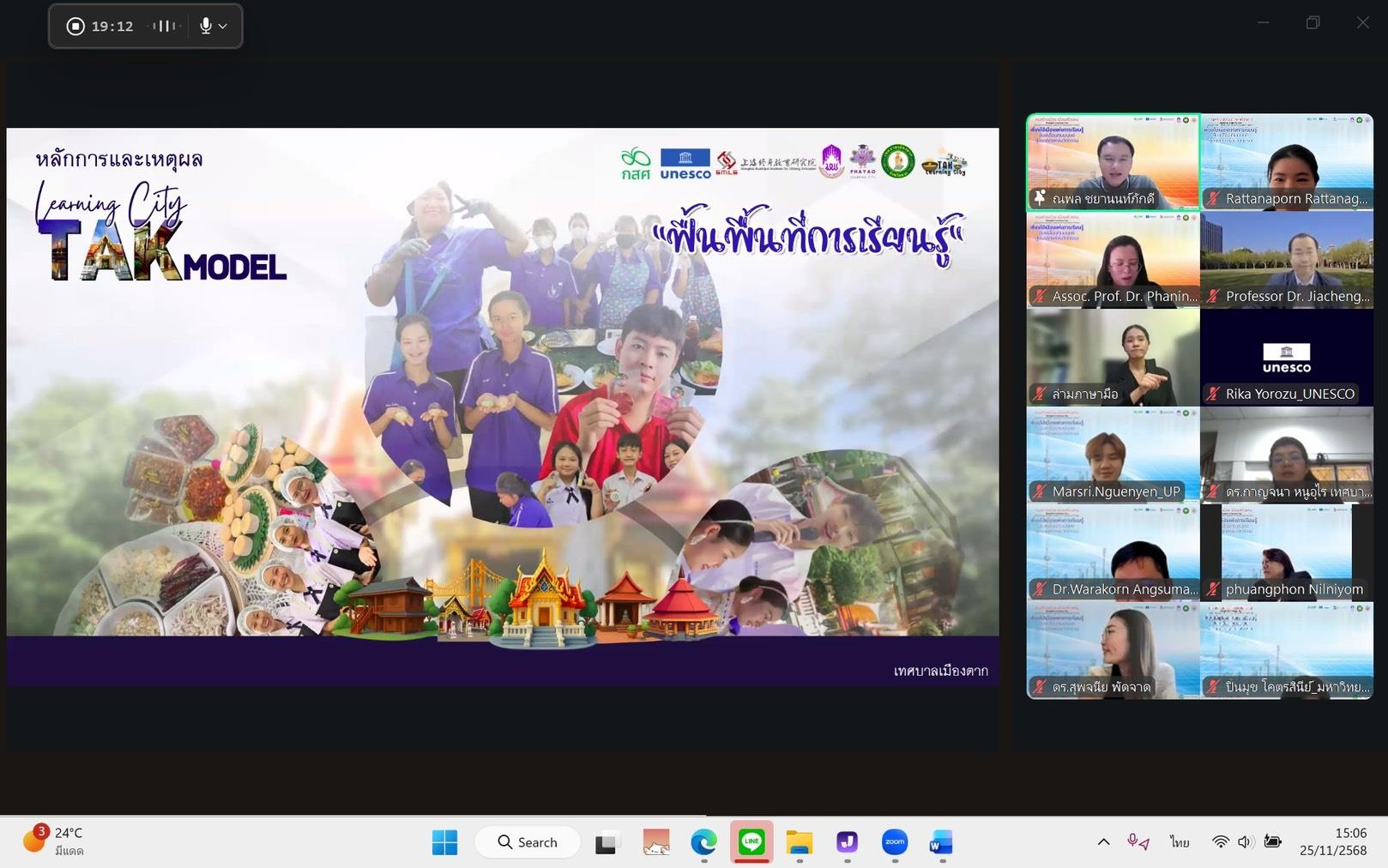Expand microphone options chevron in recorder bar
Screen dimensions: 1388x868
tap(223, 27)
